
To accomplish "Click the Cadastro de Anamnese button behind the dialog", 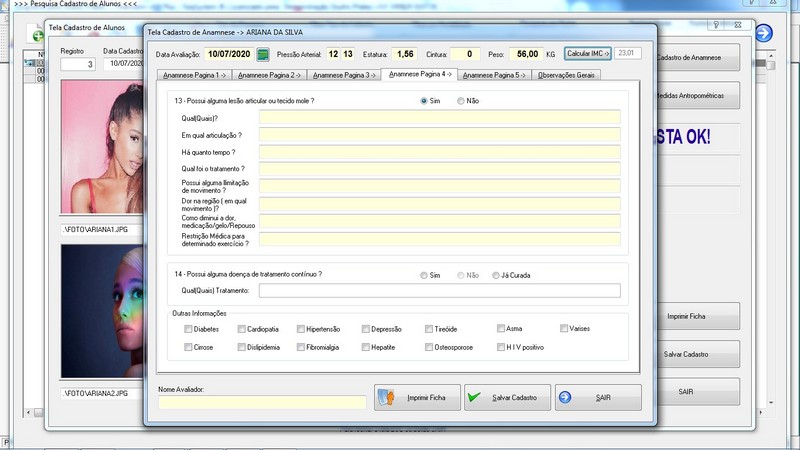I will (x=697, y=58).
